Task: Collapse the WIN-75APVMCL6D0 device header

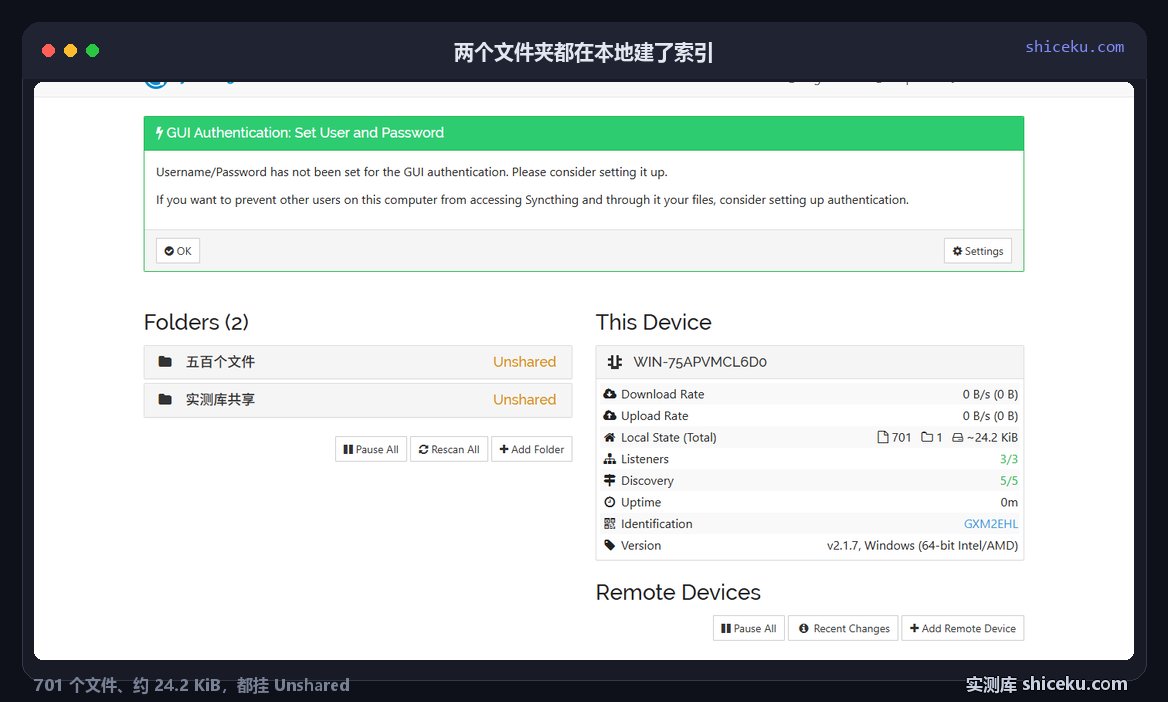Action: [810, 362]
